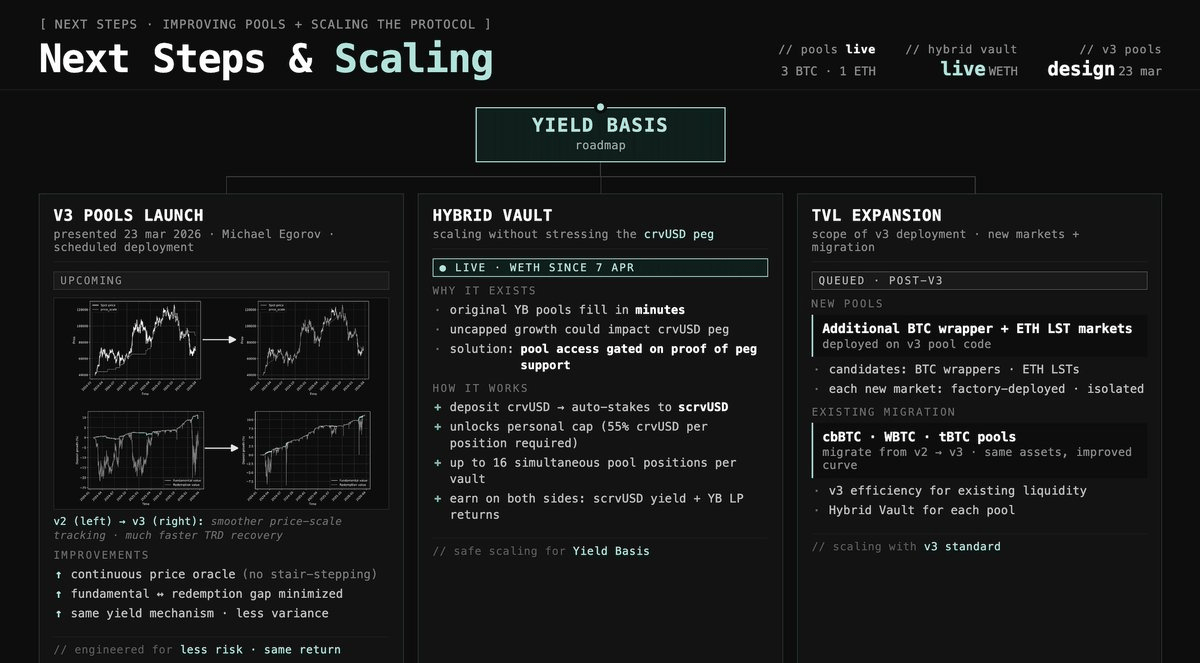The width and height of the screenshot is (1200, 663).
Task: Click the WHY IT EXISTS label
Action: coord(484,291)
